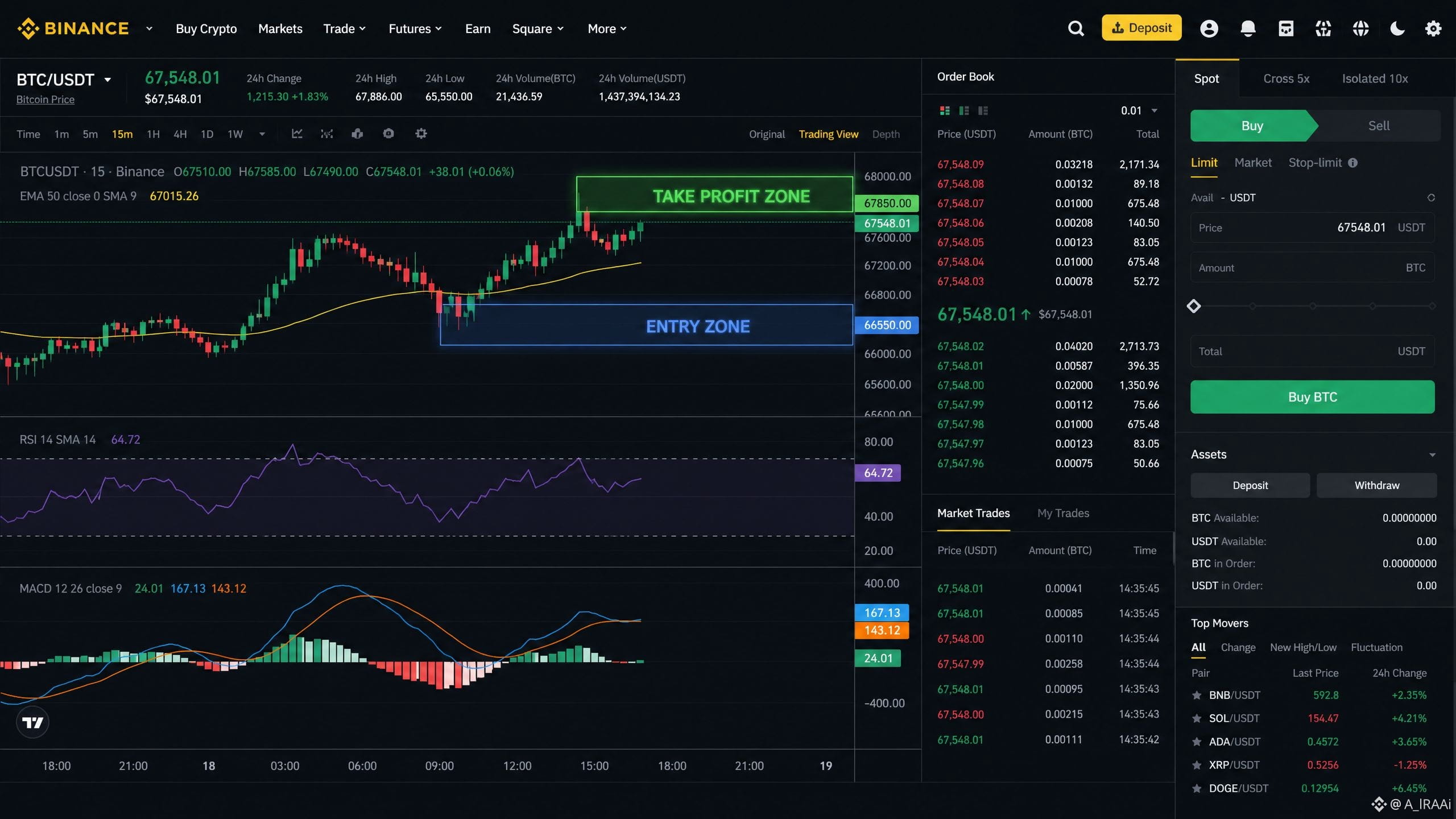1456x819 pixels.
Task: Click the download app QR icon
Action: pyautogui.click(x=1323, y=28)
